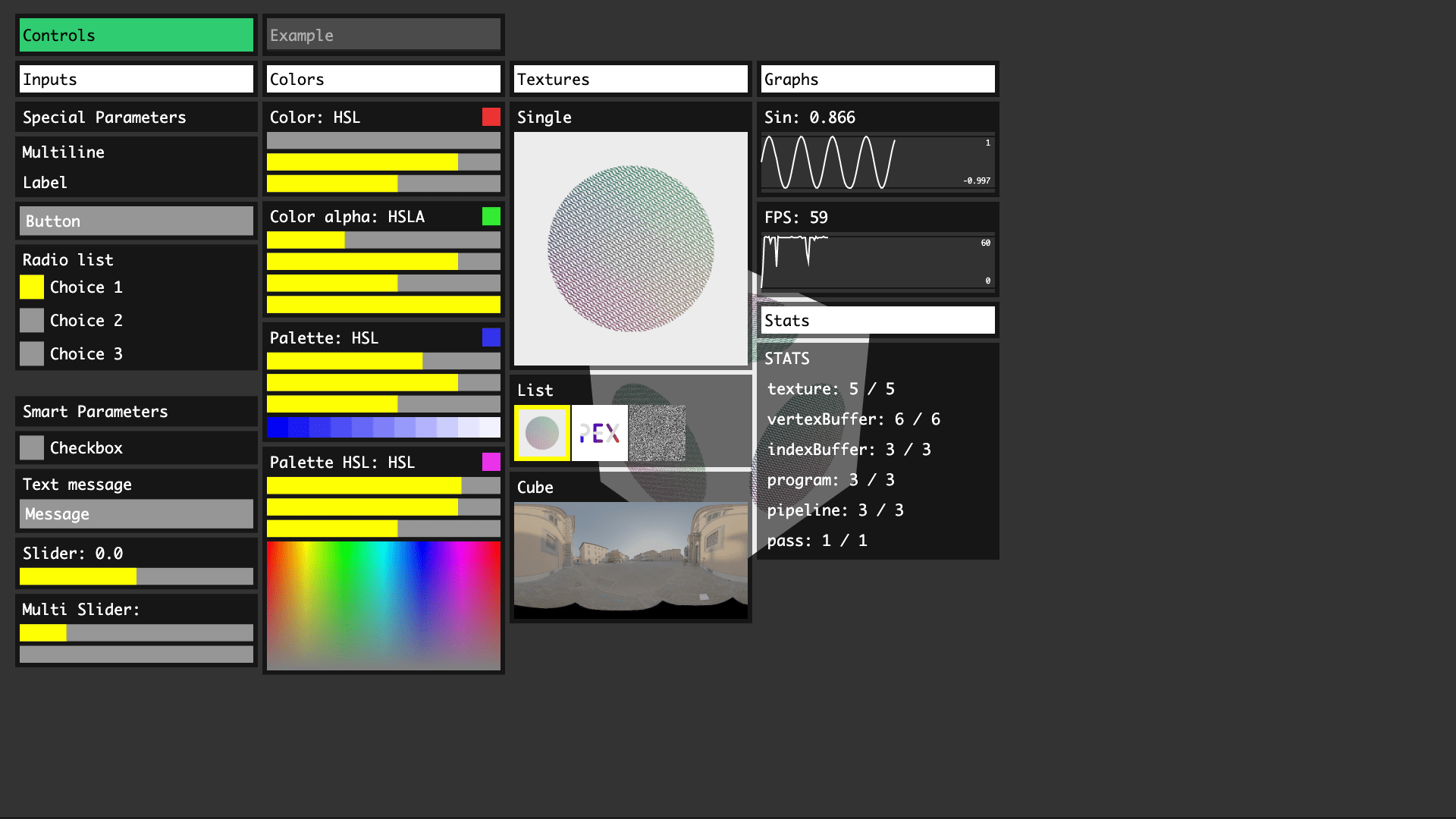Click the Message text input field

point(136,514)
